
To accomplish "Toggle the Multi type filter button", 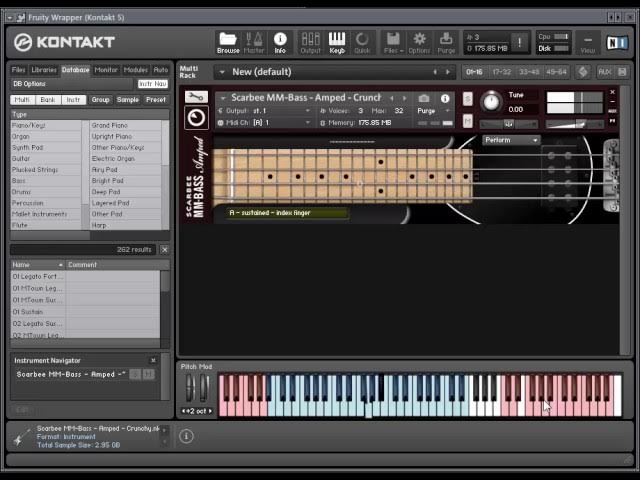I will tap(21, 100).
